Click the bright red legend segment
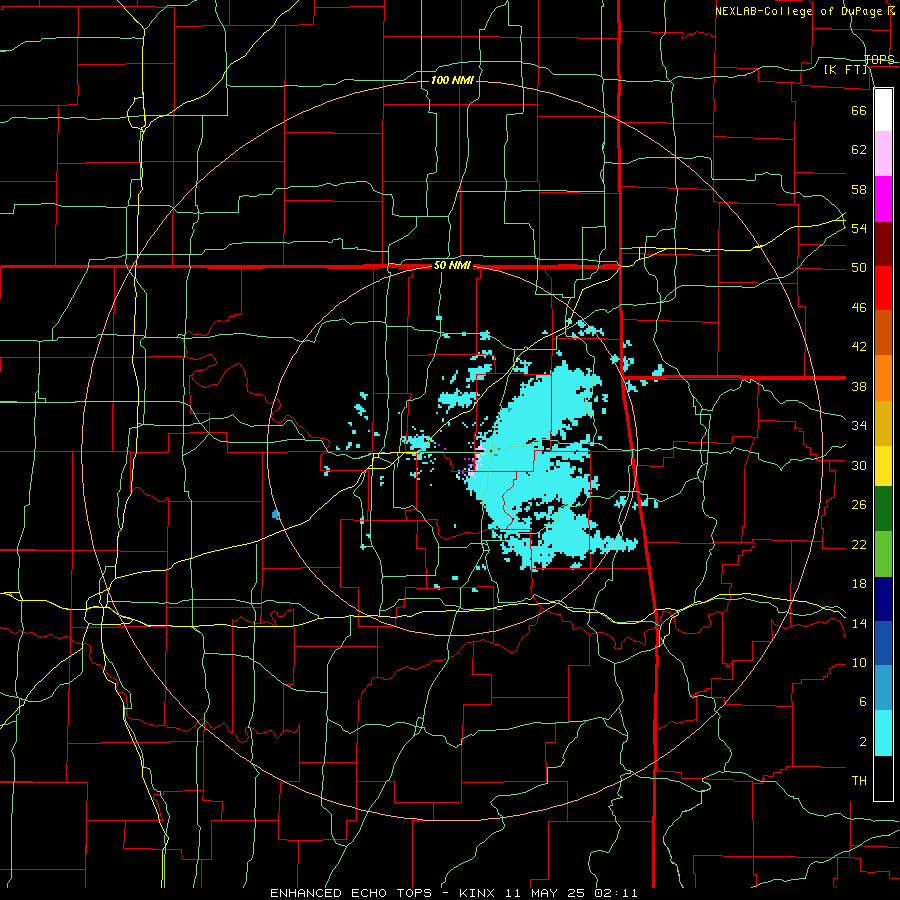 pyautogui.click(x=883, y=288)
